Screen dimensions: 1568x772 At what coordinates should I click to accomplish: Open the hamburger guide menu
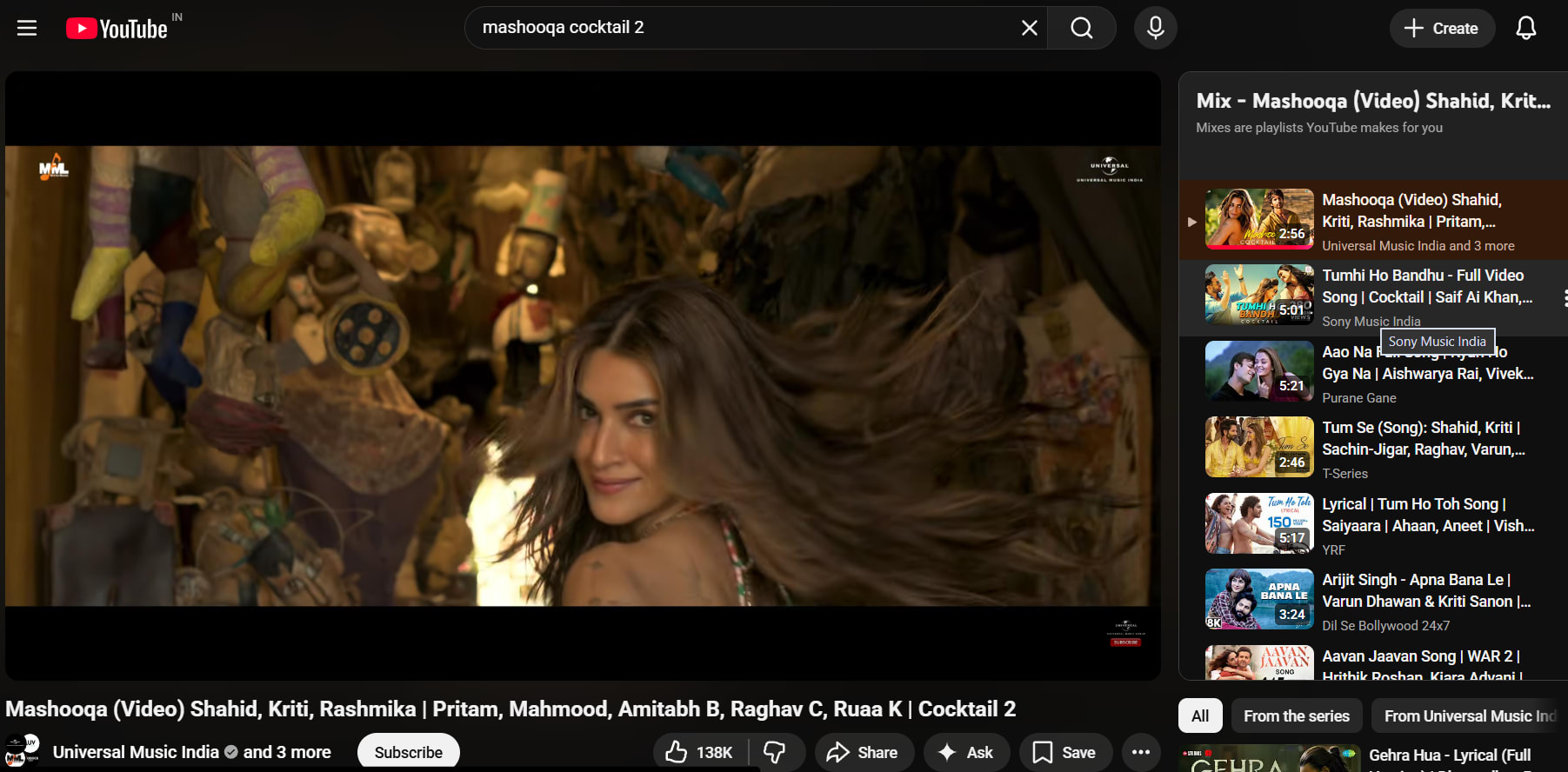pos(27,28)
